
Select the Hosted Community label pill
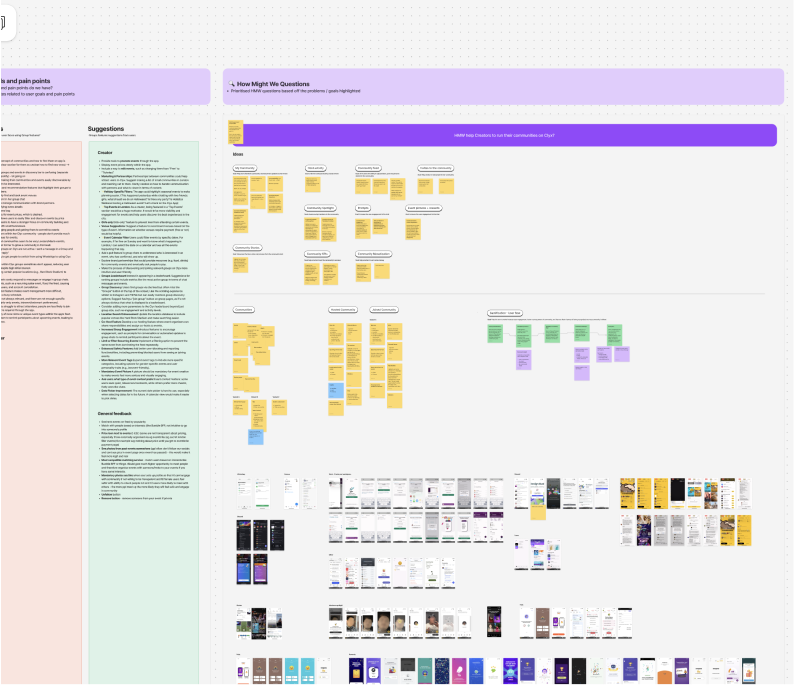coord(343,309)
